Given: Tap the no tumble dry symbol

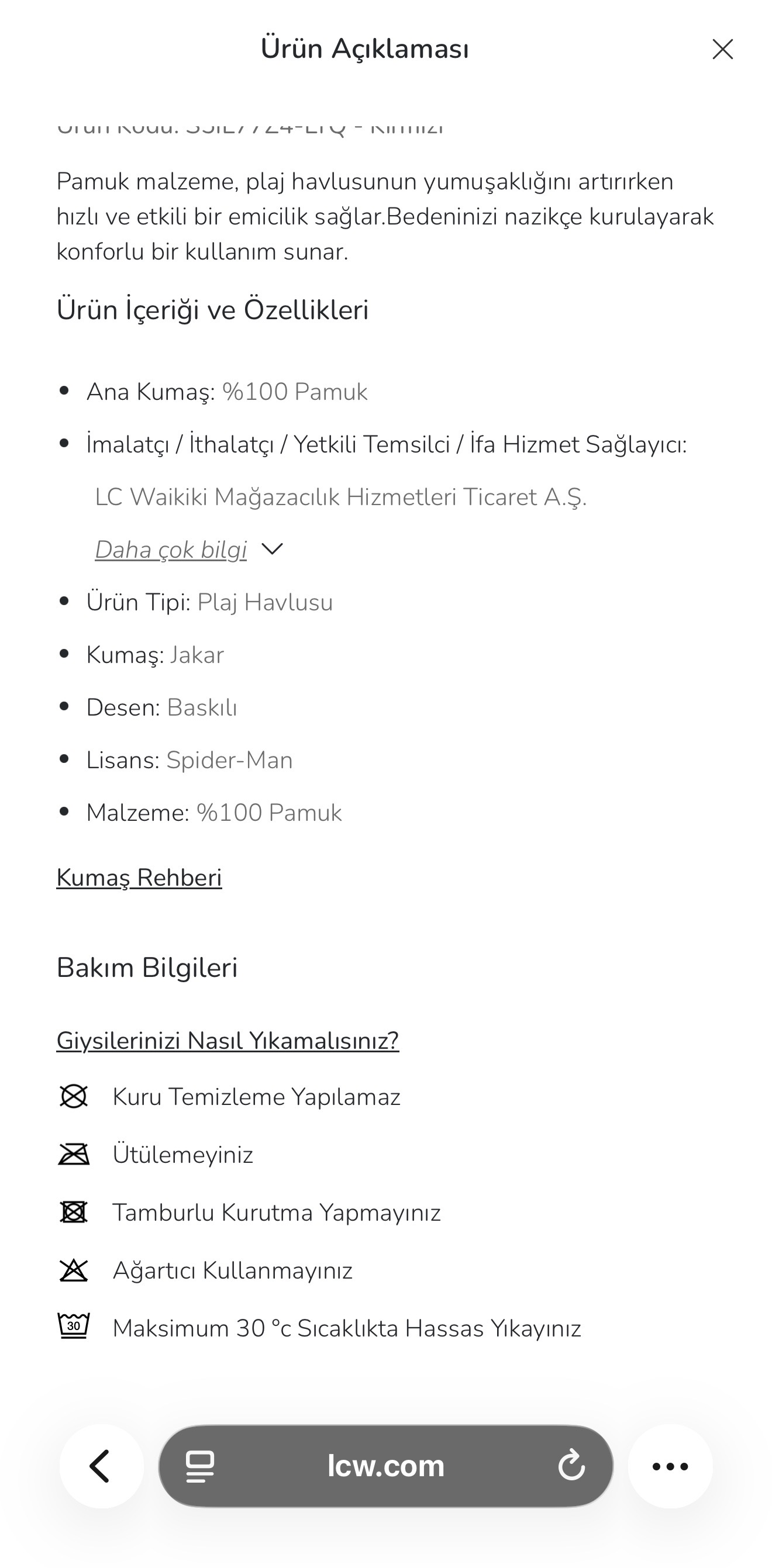Looking at the screenshot, I should pyautogui.click(x=74, y=1212).
